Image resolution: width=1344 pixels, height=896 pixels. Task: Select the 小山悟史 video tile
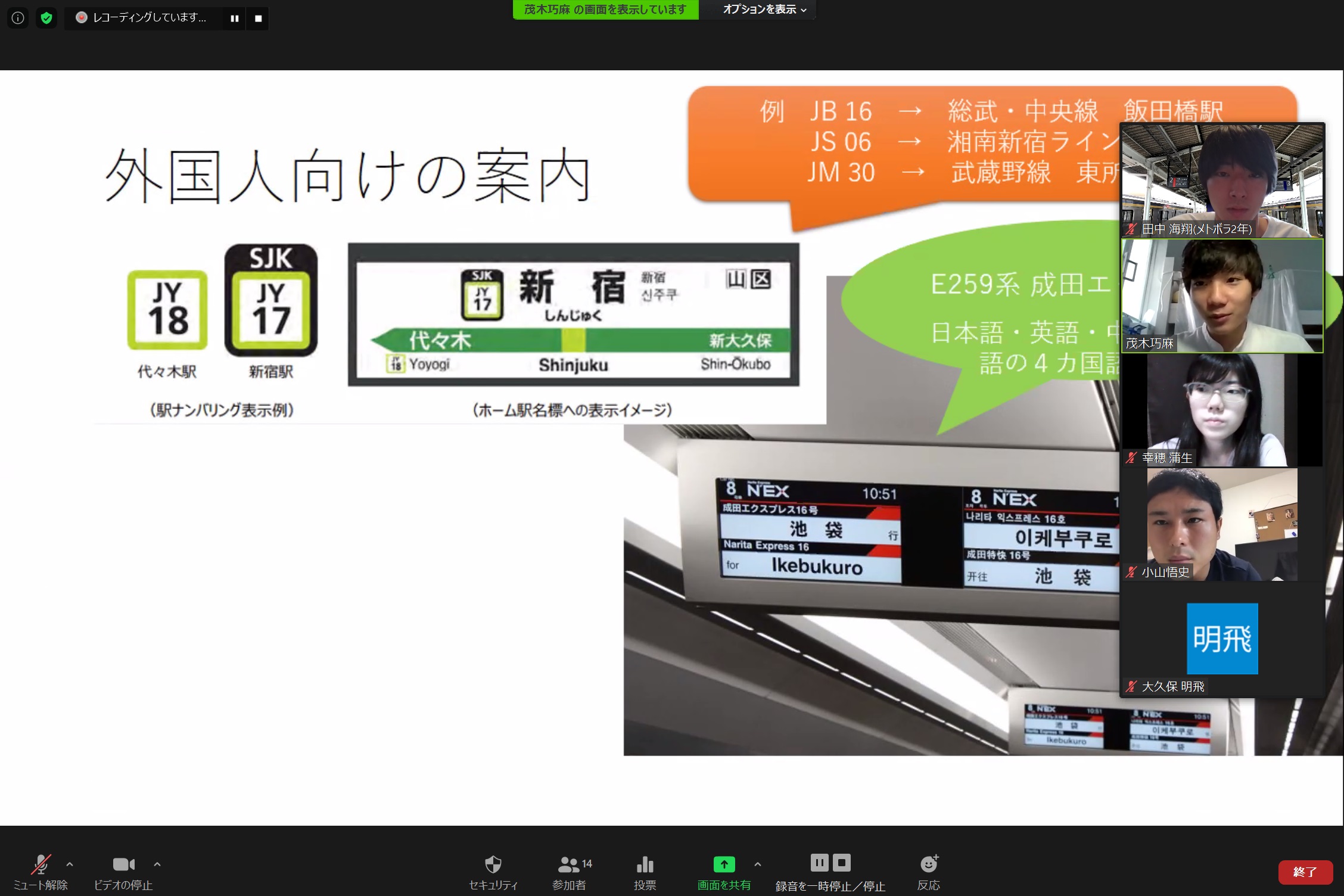click(1222, 524)
